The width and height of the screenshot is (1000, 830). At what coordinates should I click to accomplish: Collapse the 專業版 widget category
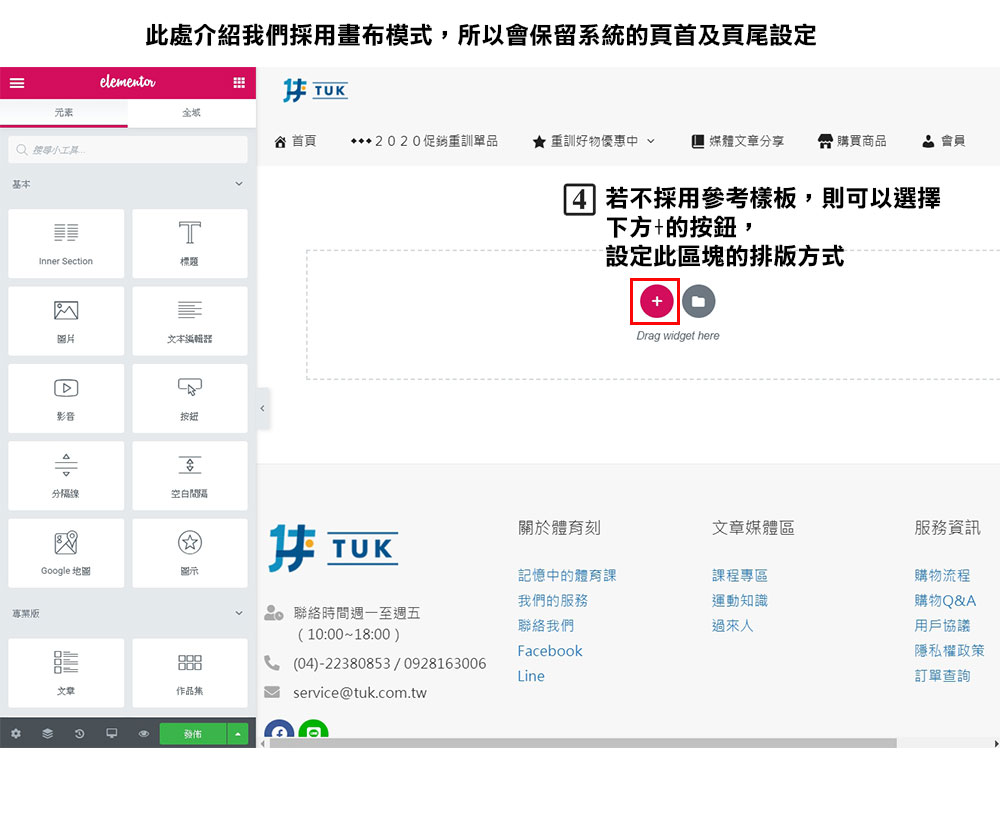[x=238, y=613]
